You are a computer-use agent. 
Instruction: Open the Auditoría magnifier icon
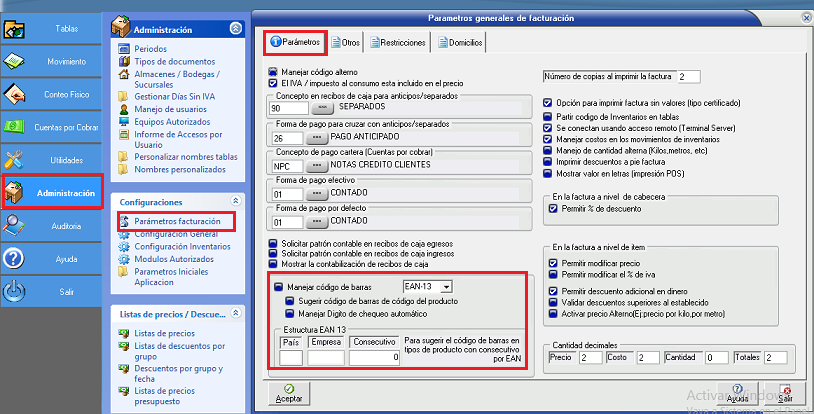coord(16,226)
